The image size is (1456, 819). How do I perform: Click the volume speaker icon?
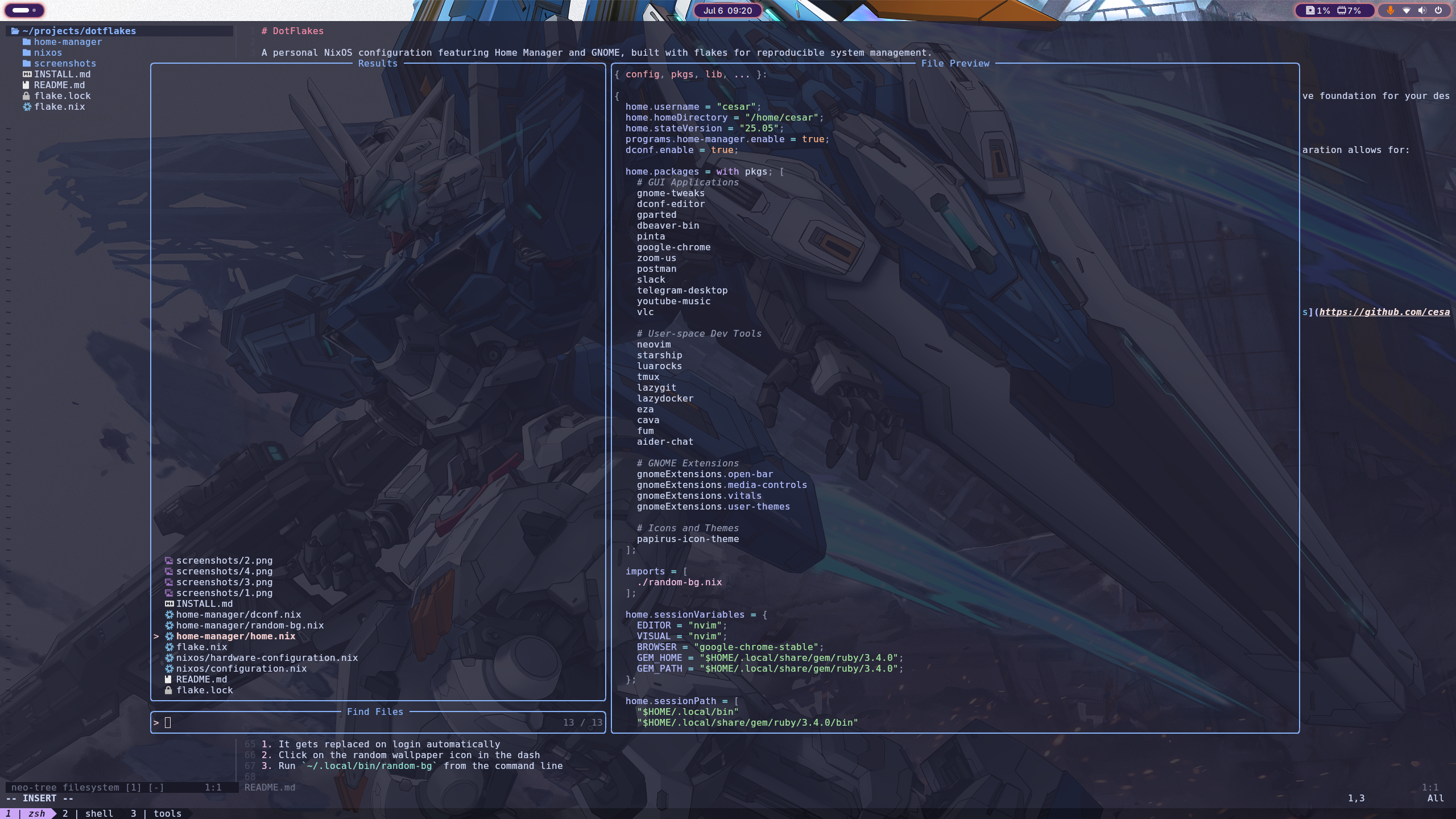(x=1422, y=10)
